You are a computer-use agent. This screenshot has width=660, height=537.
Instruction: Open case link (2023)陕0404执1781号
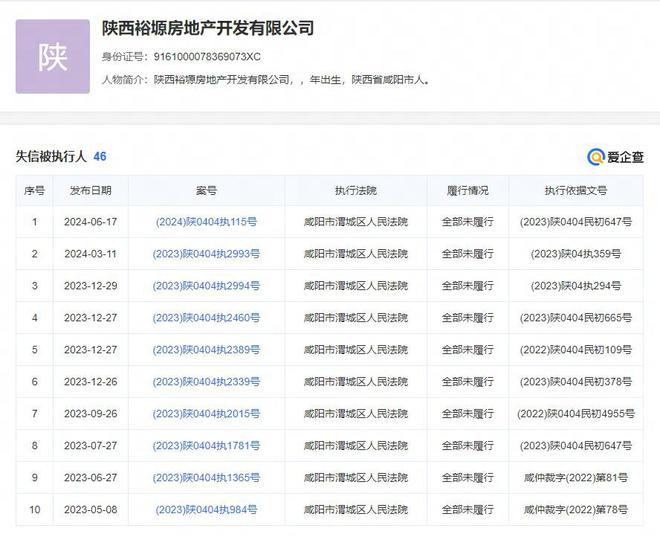click(x=206, y=446)
